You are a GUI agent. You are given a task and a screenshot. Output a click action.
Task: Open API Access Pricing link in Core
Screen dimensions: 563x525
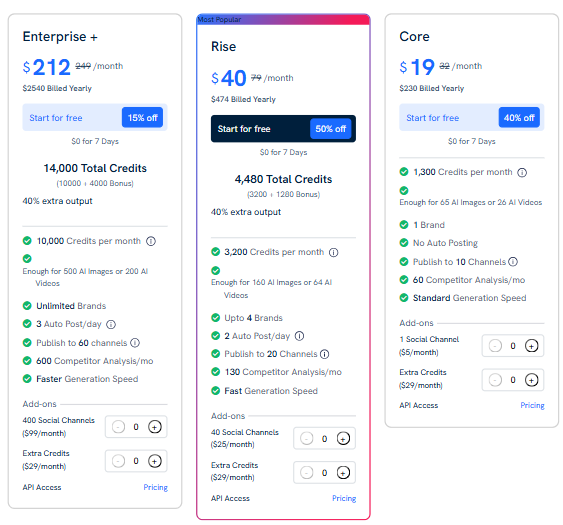click(532, 405)
